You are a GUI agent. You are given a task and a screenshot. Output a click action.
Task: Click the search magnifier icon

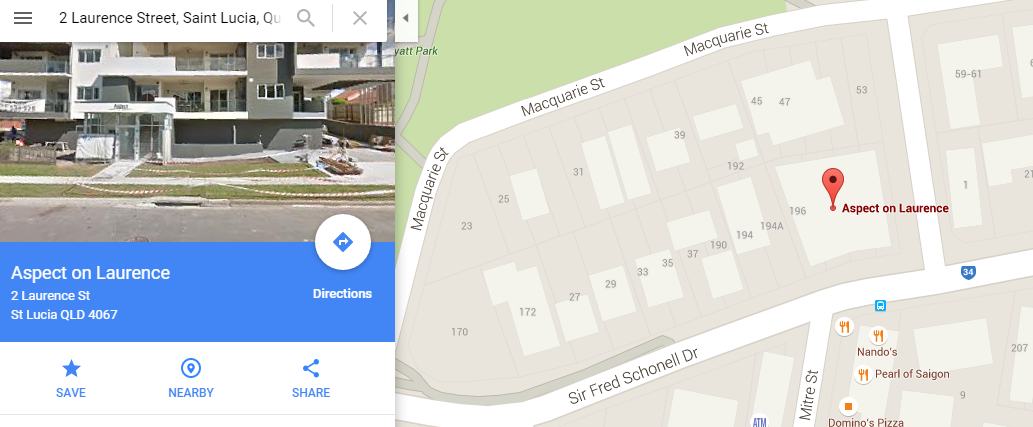pos(306,18)
